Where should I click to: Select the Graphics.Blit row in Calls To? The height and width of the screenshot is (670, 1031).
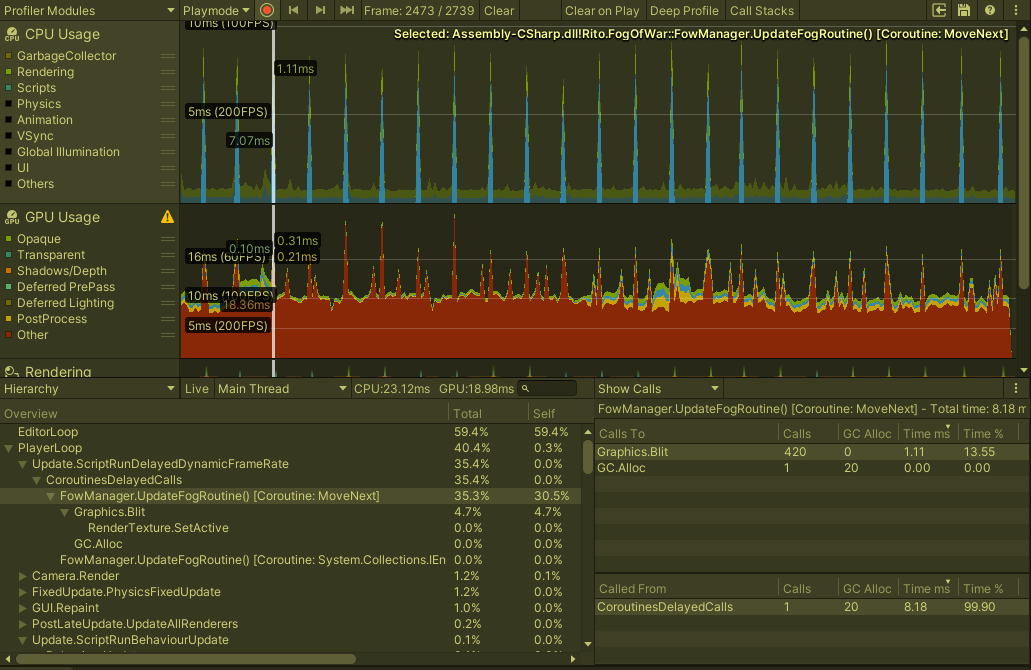click(x=812, y=452)
